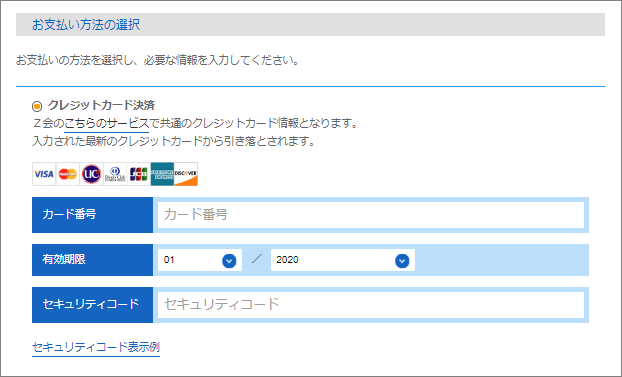Click the クレジットカード決済 label text
This screenshot has height=377, width=622.
click(102, 105)
